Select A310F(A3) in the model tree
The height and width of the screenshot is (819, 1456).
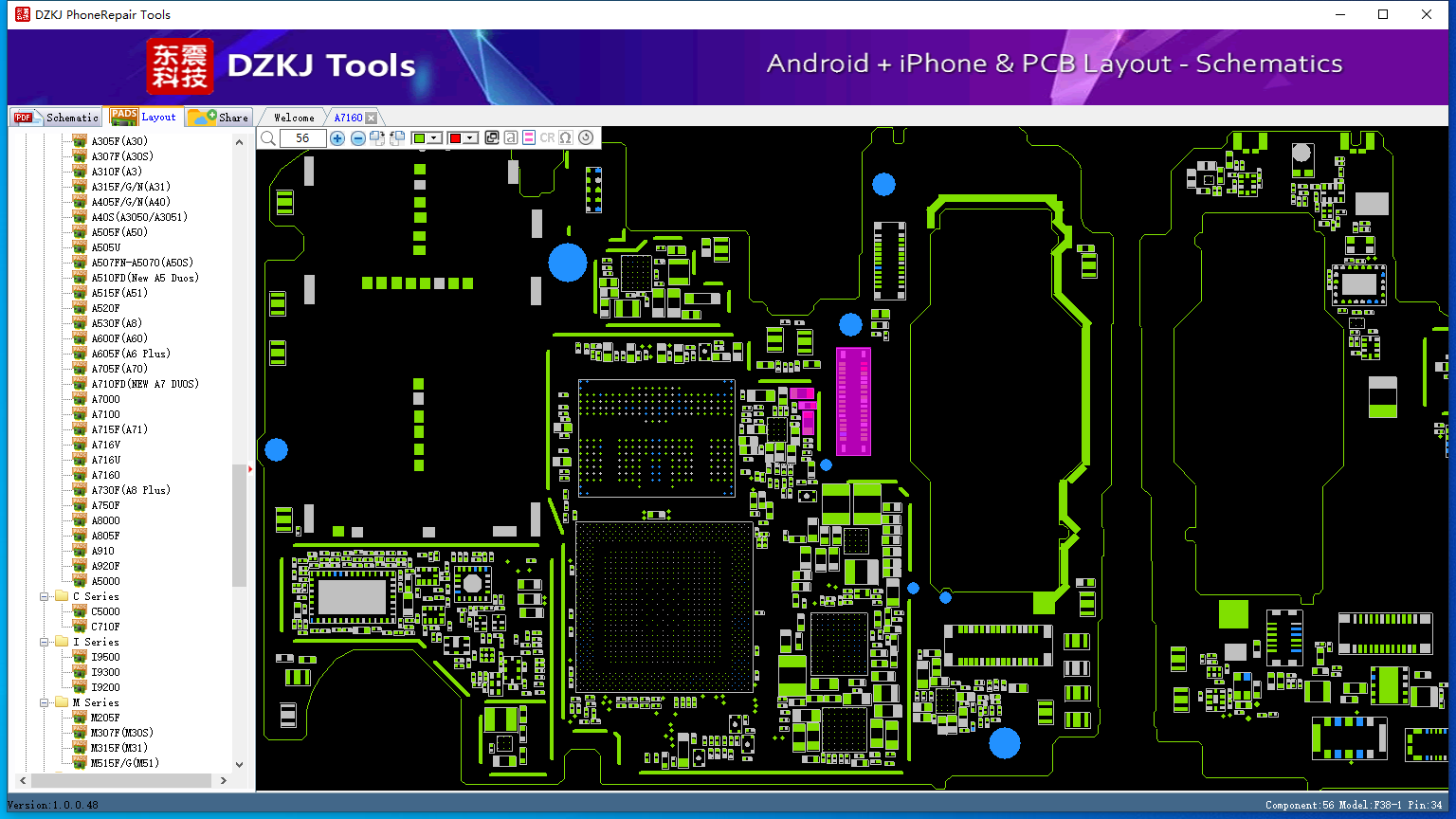point(117,172)
